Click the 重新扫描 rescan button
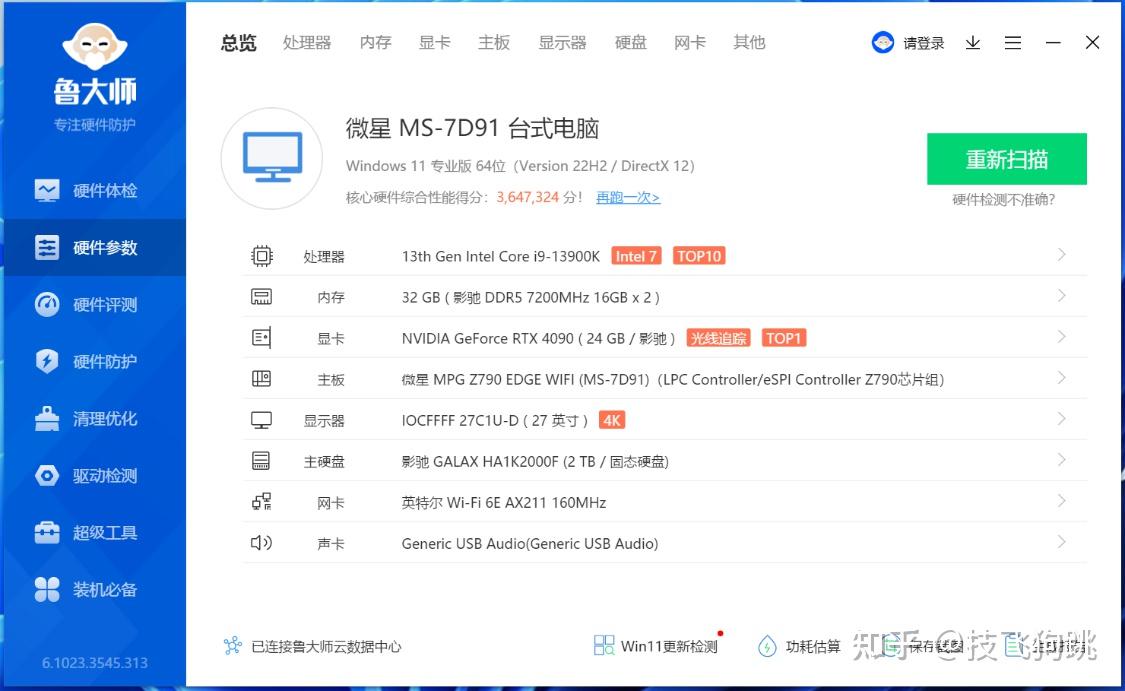The height and width of the screenshot is (691, 1125). coord(1006,158)
